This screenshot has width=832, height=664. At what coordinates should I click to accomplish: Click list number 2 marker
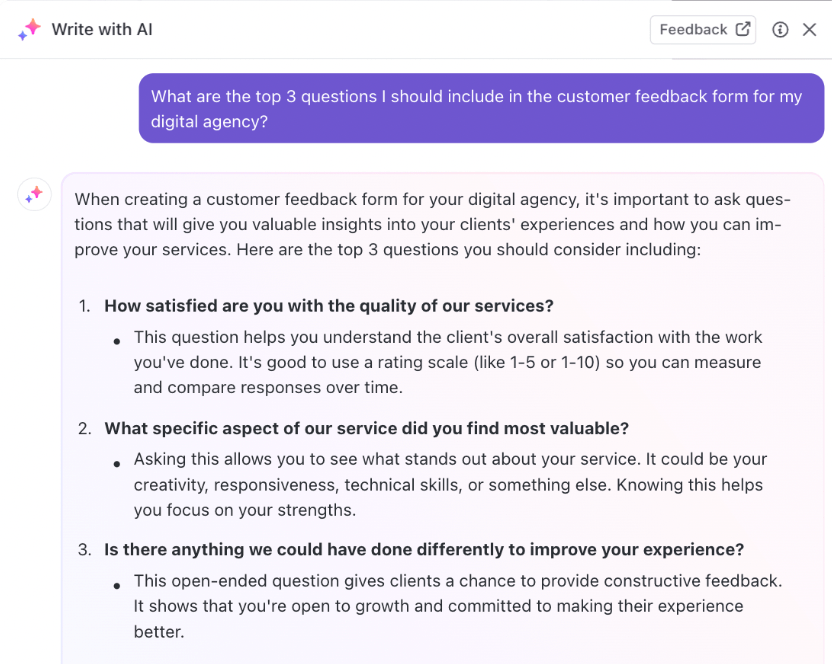(84, 428)
